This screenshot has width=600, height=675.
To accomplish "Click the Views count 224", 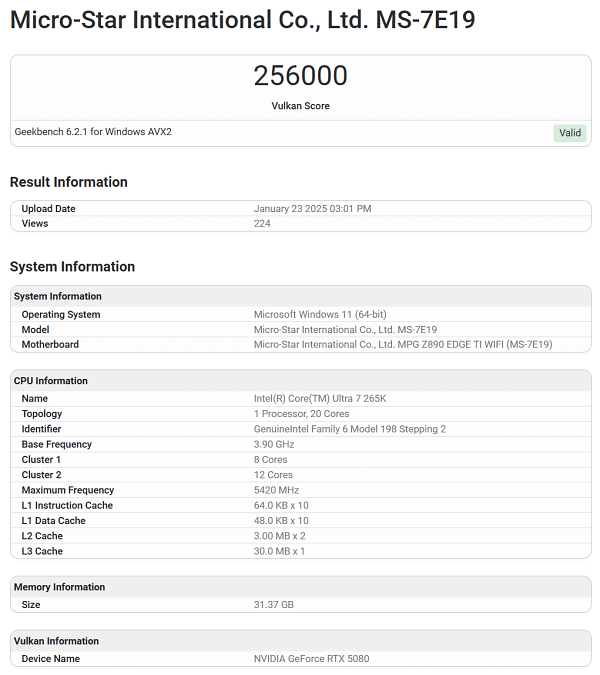I will pos(262,224).
